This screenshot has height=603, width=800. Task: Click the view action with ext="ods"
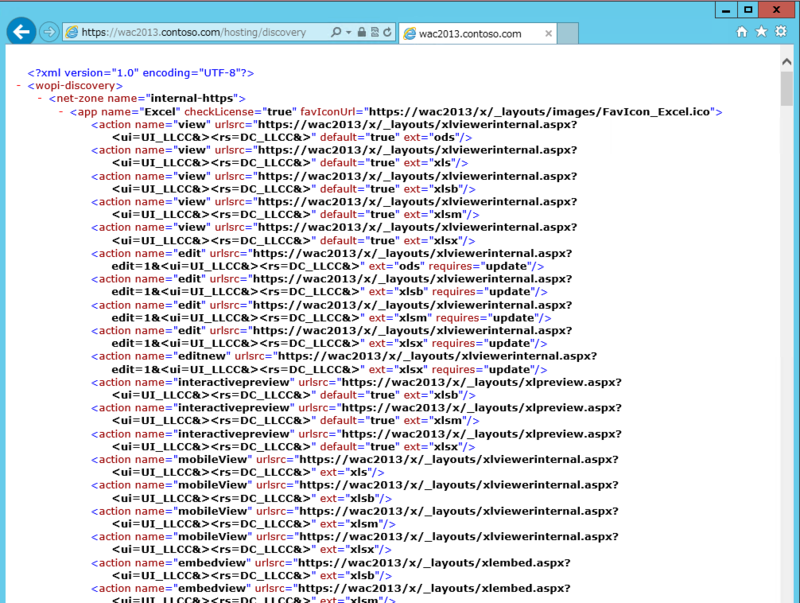pyautogui.click(x=334, y=131)
